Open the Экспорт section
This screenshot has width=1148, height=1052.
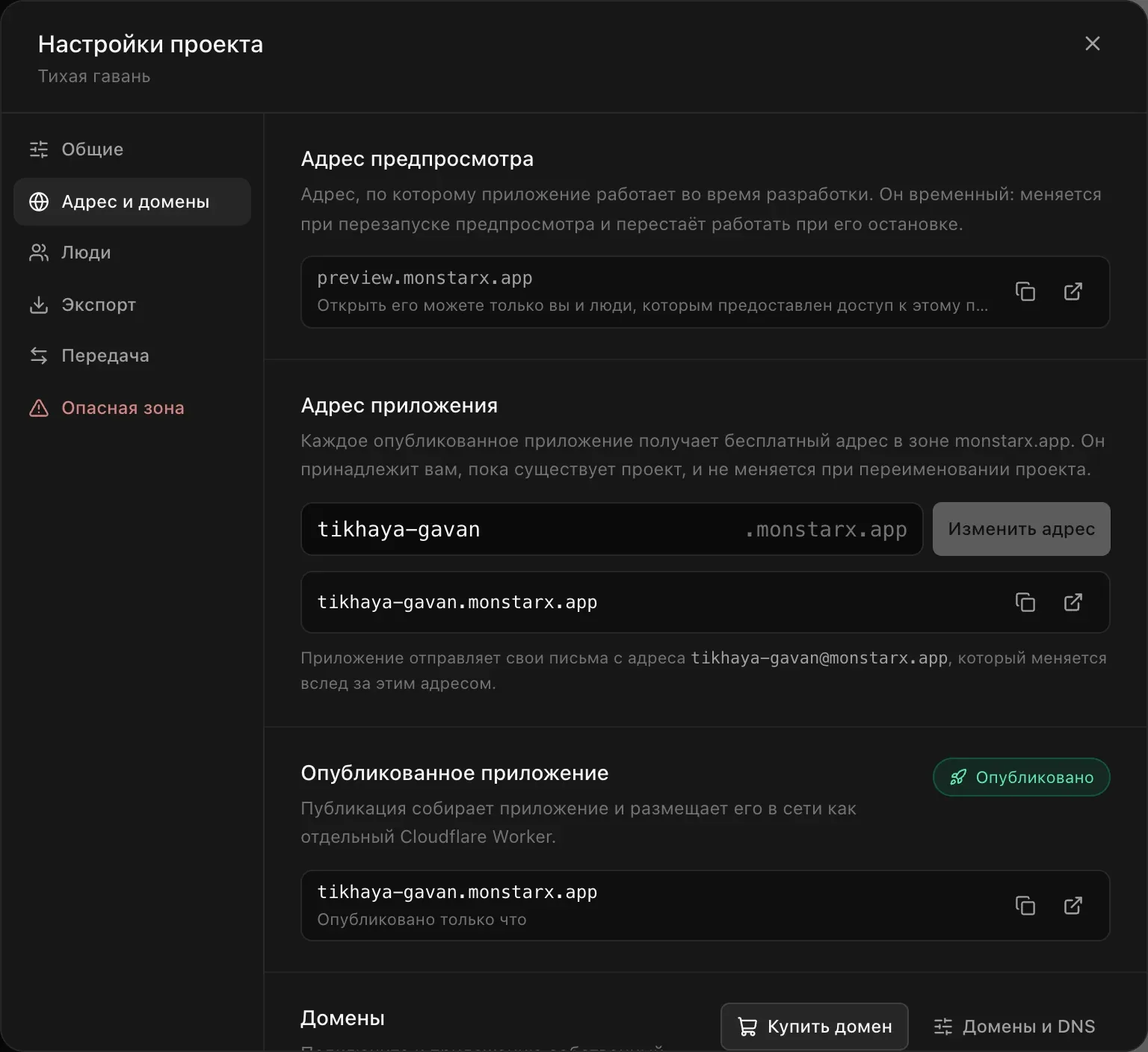point(132,305)
